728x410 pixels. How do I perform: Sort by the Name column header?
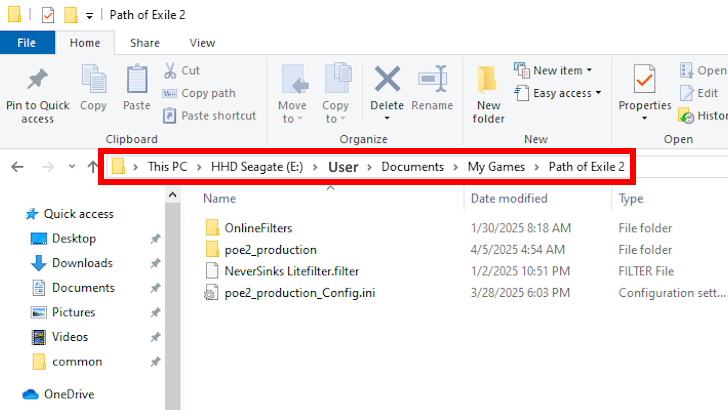[220, 199]
